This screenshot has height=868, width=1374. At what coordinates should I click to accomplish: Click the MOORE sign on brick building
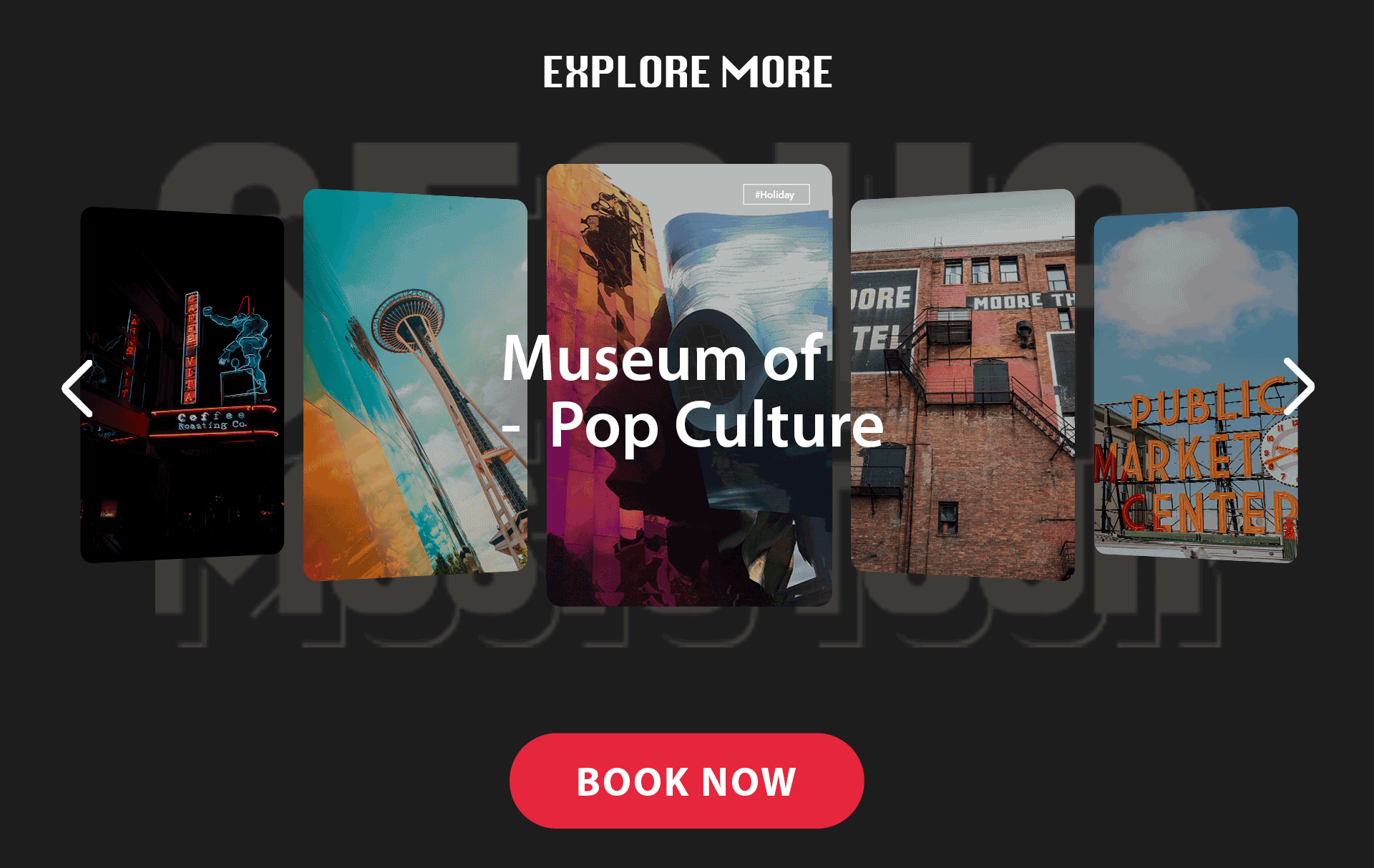[x=1008, y=303]
